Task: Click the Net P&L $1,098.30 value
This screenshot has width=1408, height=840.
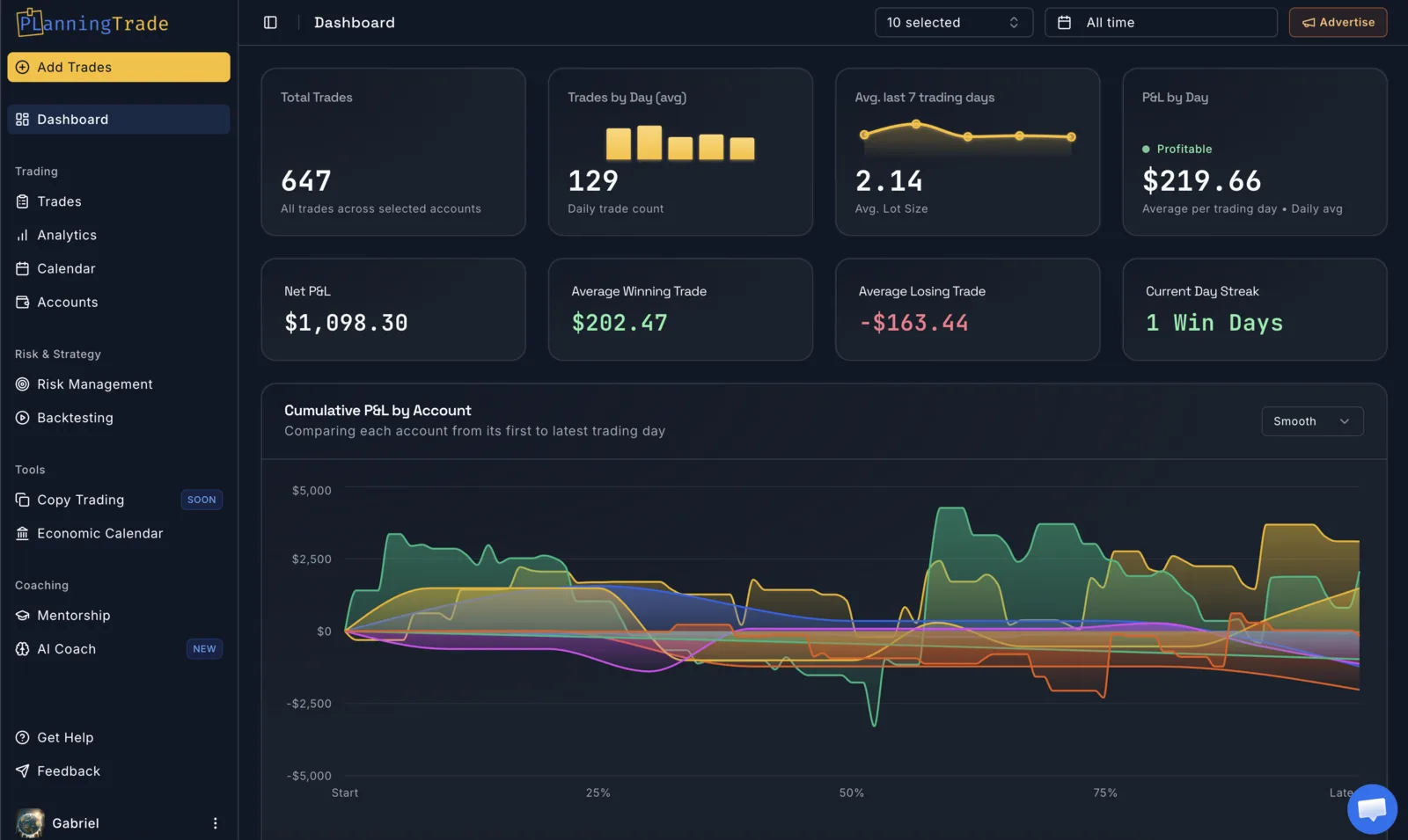Action: (346, 323)
